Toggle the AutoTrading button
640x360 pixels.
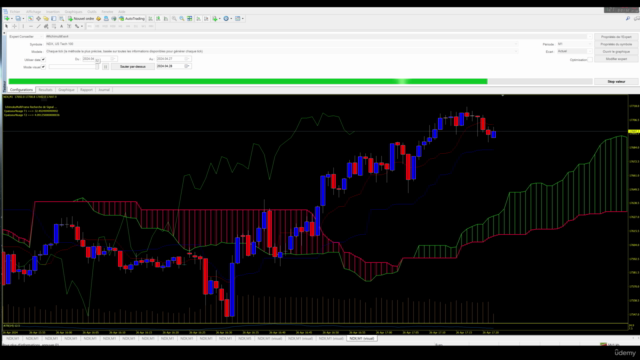(132, 19)
